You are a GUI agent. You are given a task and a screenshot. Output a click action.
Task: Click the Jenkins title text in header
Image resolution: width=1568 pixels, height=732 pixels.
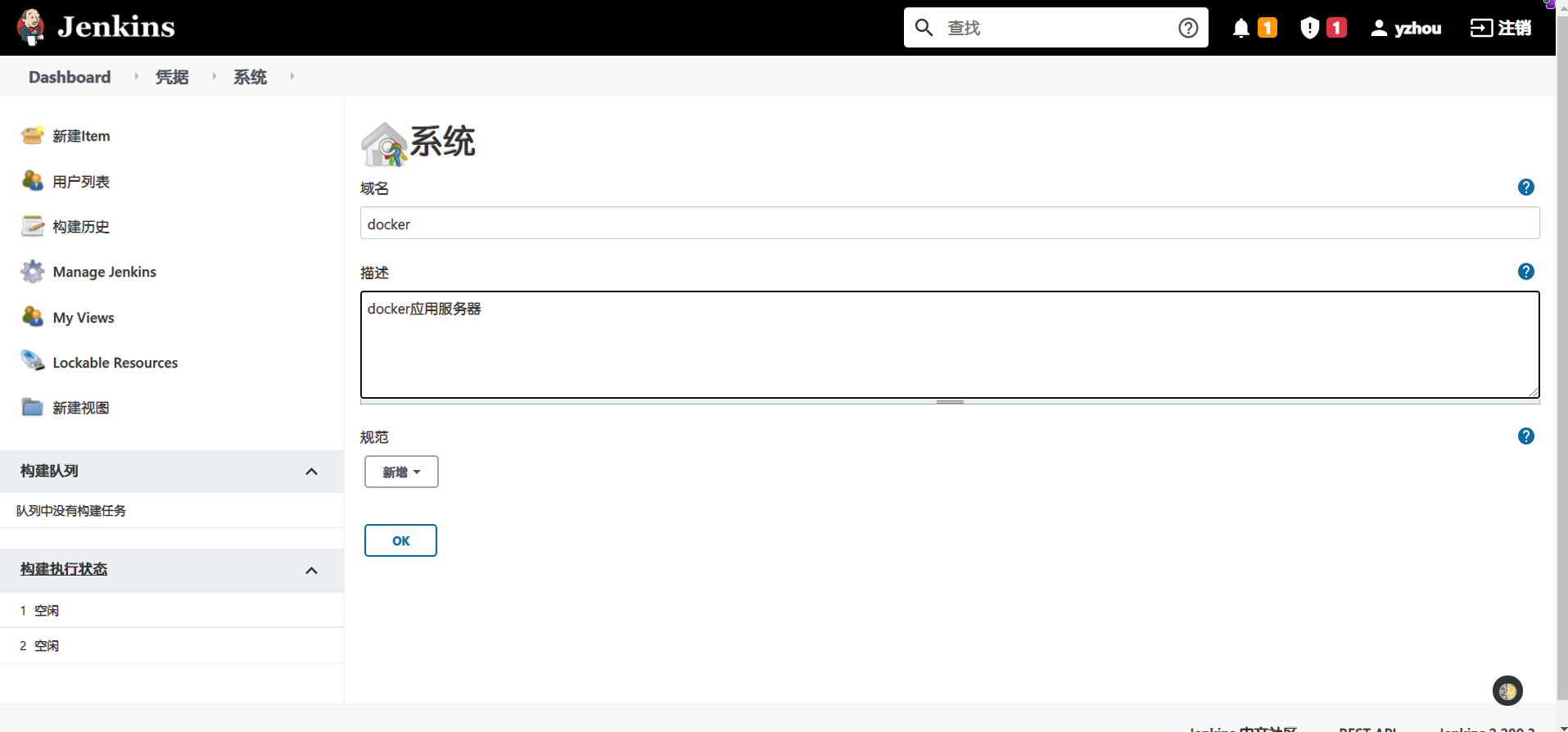[116, 27]
